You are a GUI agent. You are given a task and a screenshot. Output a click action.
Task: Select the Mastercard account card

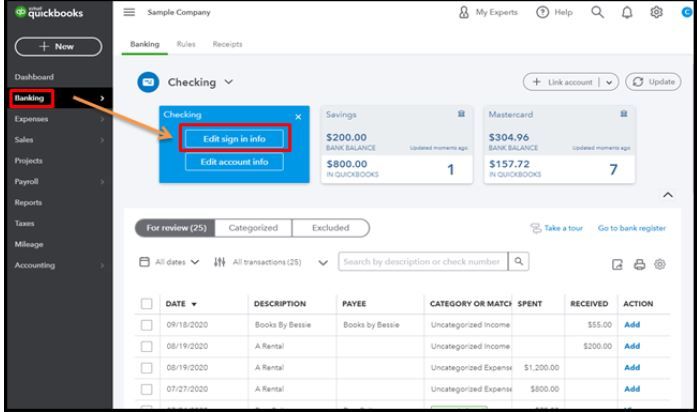(559, 144)
